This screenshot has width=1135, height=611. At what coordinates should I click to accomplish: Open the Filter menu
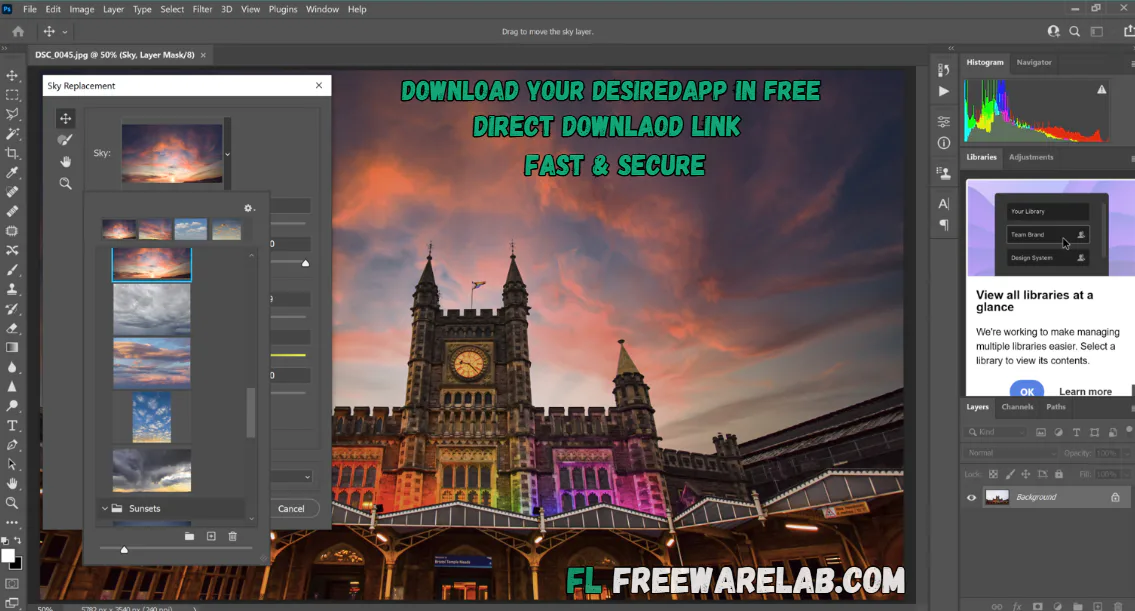point(202,9)
